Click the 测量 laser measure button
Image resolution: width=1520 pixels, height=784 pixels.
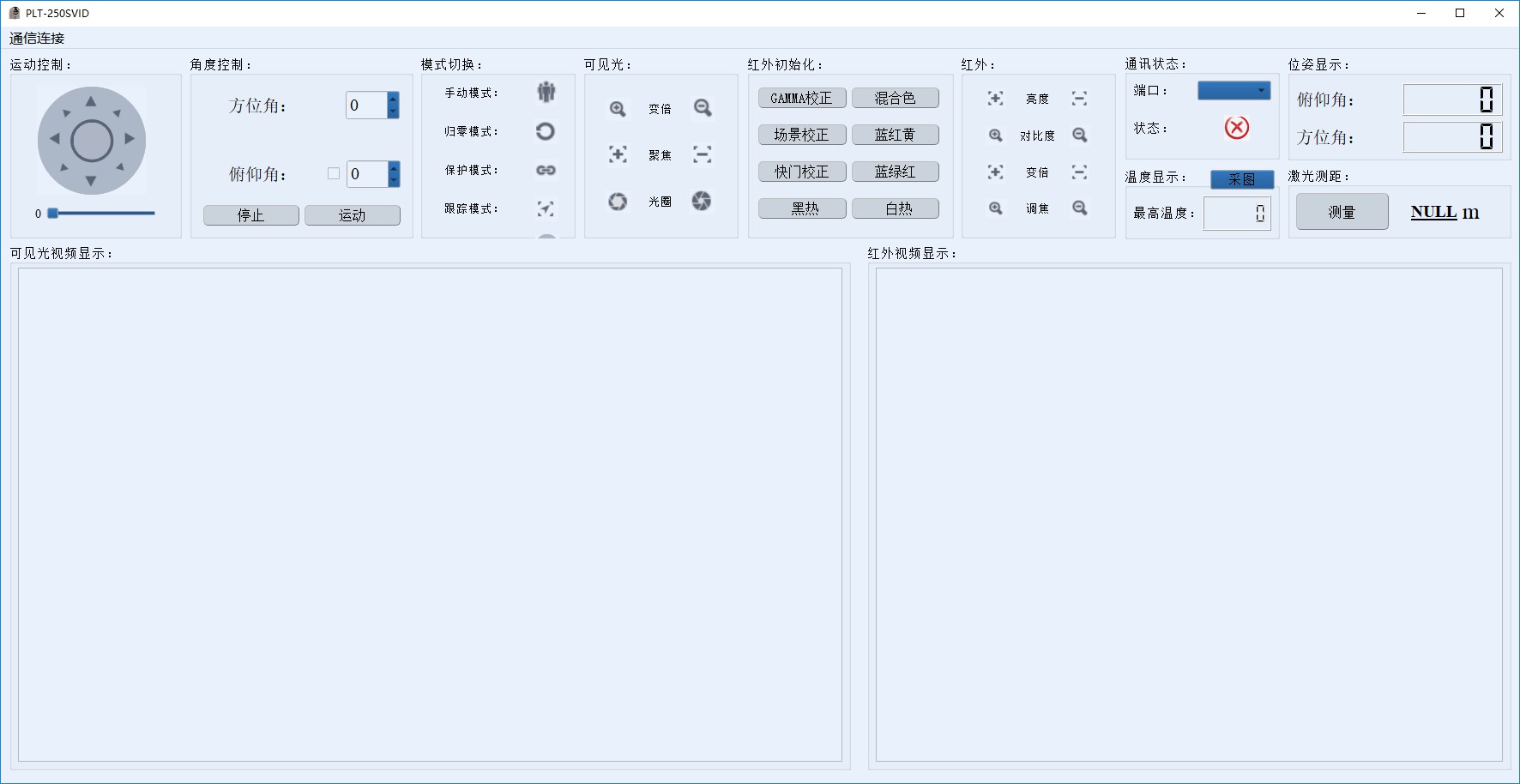coord(1342,212)
